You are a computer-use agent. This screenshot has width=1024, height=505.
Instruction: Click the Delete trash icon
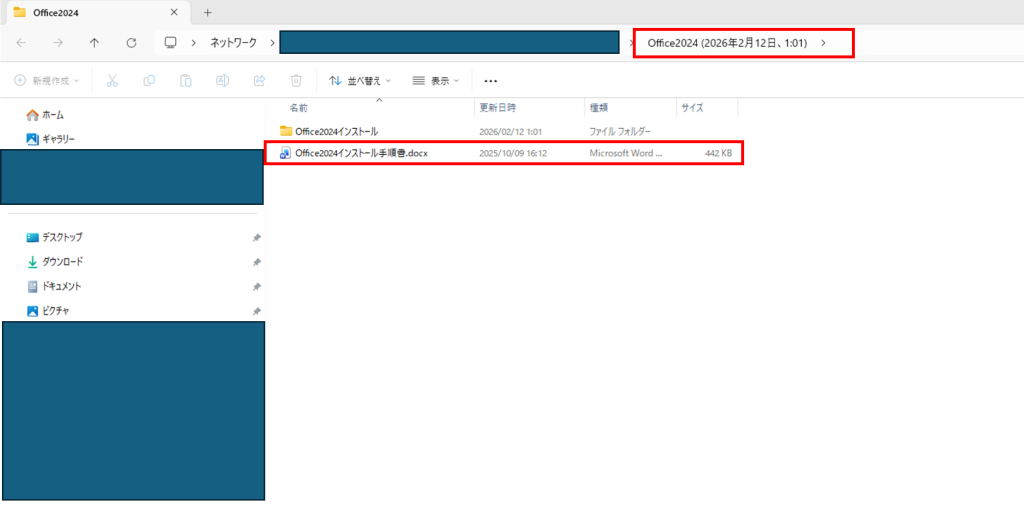[296, 80]
